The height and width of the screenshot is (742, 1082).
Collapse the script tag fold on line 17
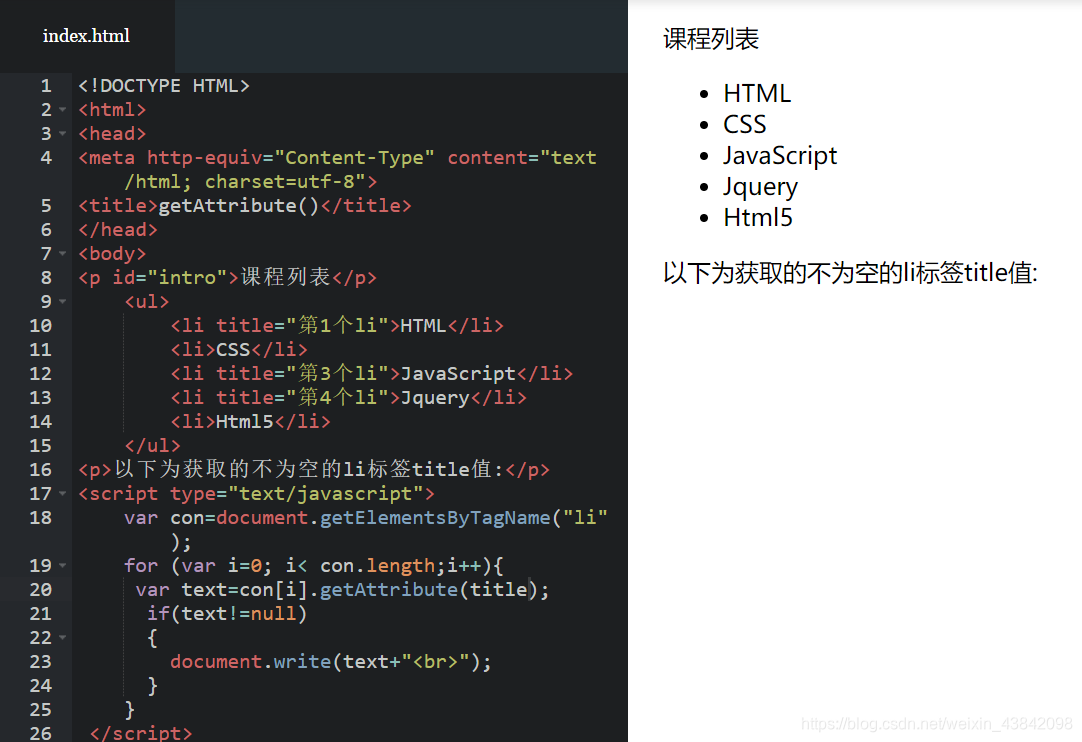[63, 494]
